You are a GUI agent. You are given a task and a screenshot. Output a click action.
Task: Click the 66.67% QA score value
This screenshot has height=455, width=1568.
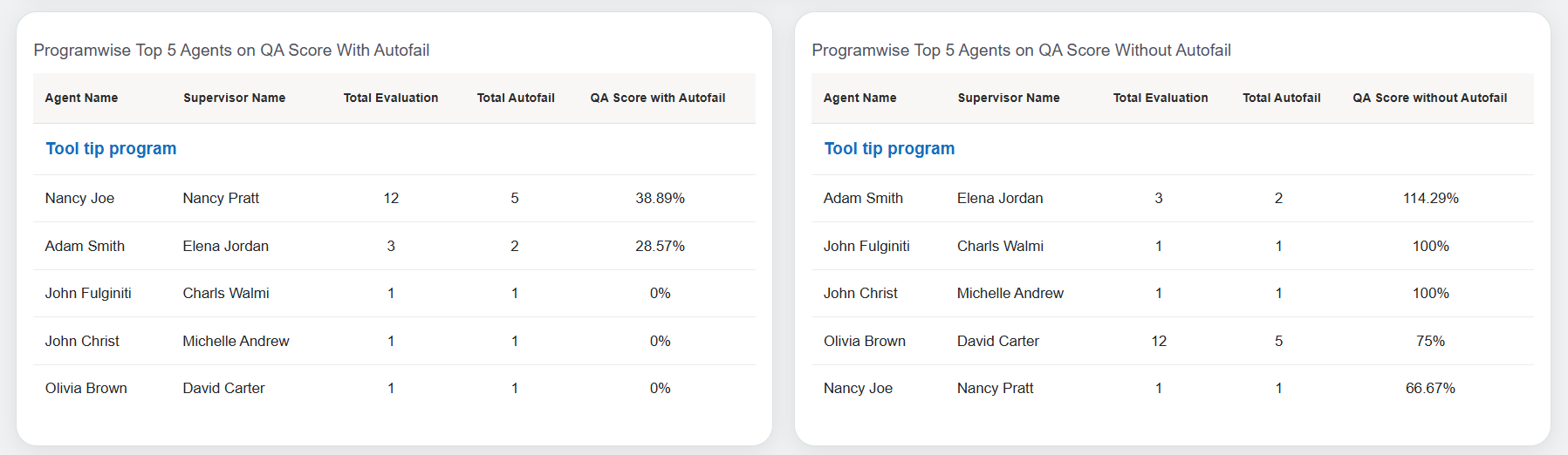click(x=1430, y=389)
